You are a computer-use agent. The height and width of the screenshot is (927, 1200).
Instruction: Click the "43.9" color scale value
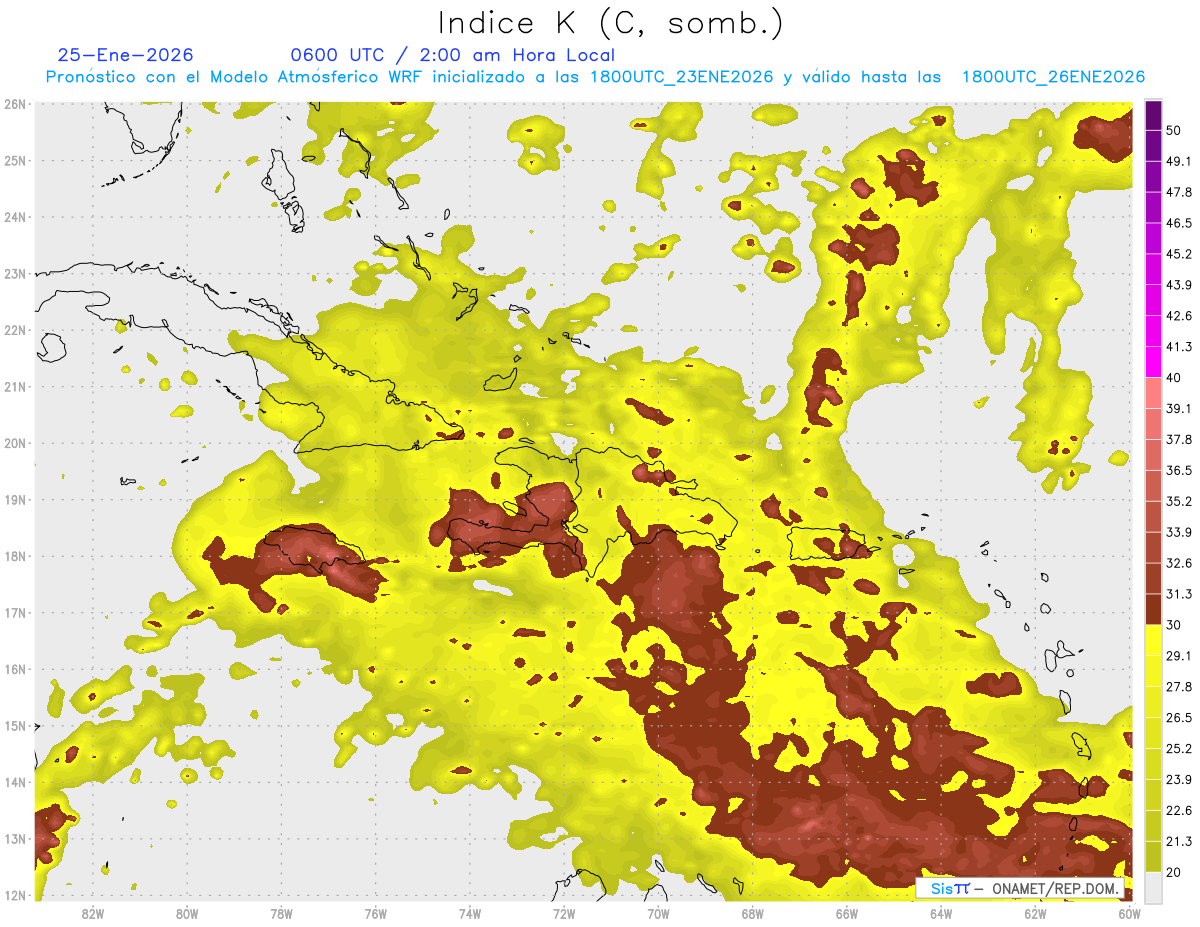coord(1179,285)
